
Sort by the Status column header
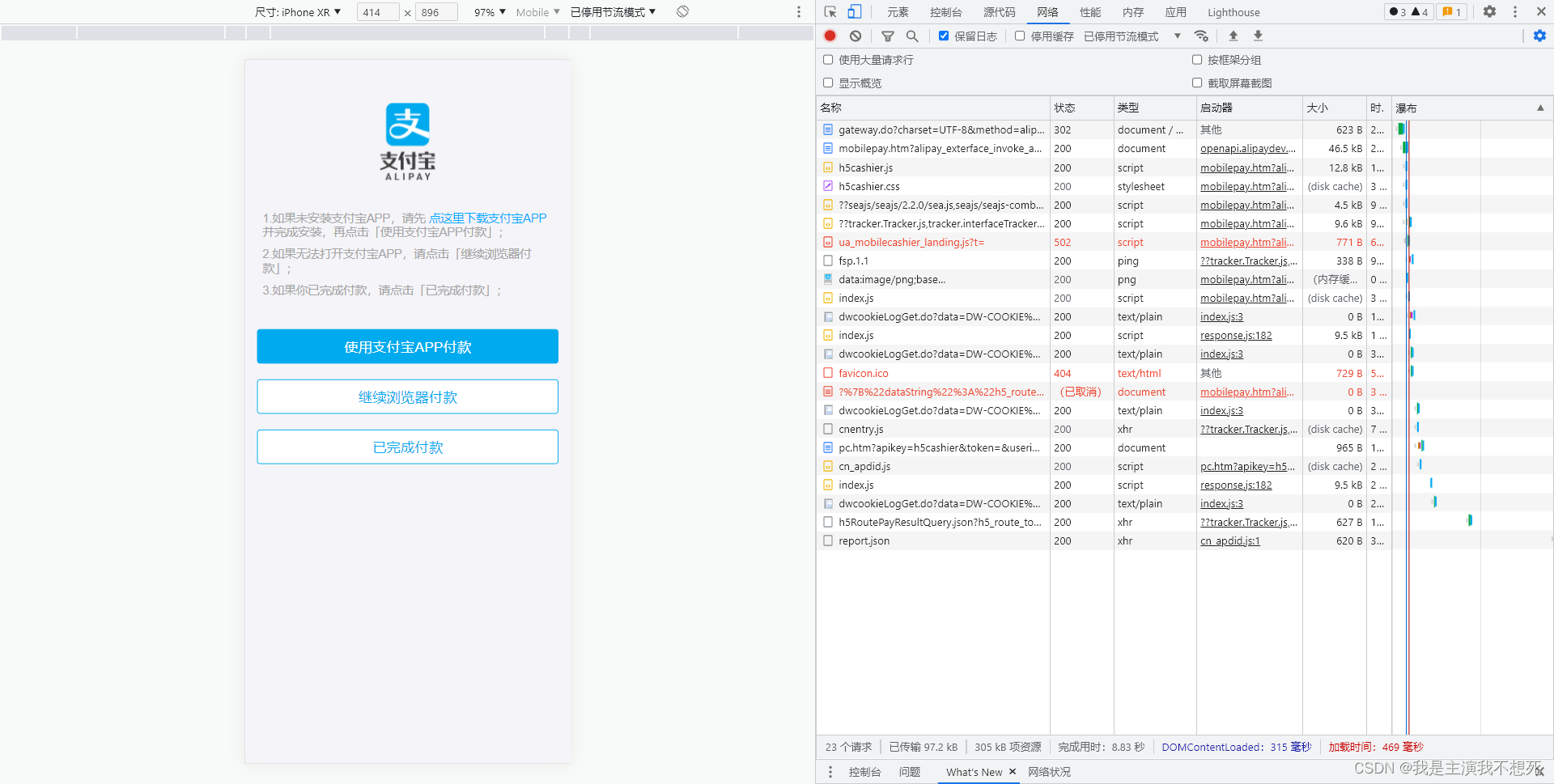(x=1081, y=108)
